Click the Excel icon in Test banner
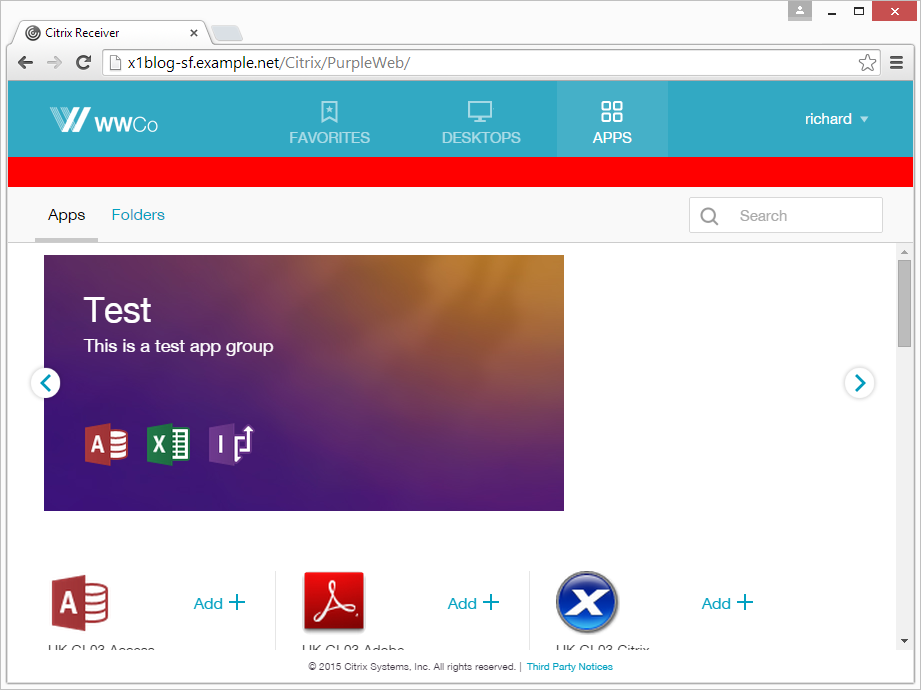The height and width of the screenshot is (690, 921). (168, 444)
